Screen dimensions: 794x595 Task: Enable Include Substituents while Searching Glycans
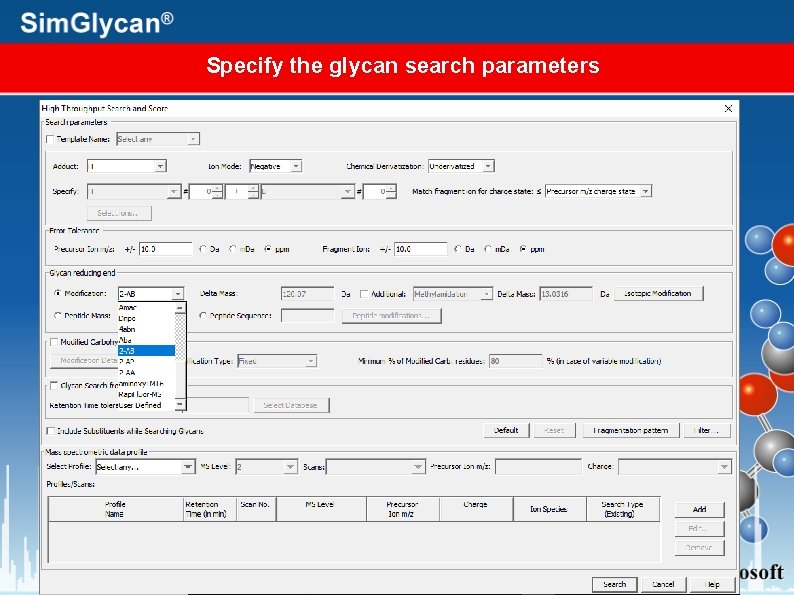pos(50,431)
